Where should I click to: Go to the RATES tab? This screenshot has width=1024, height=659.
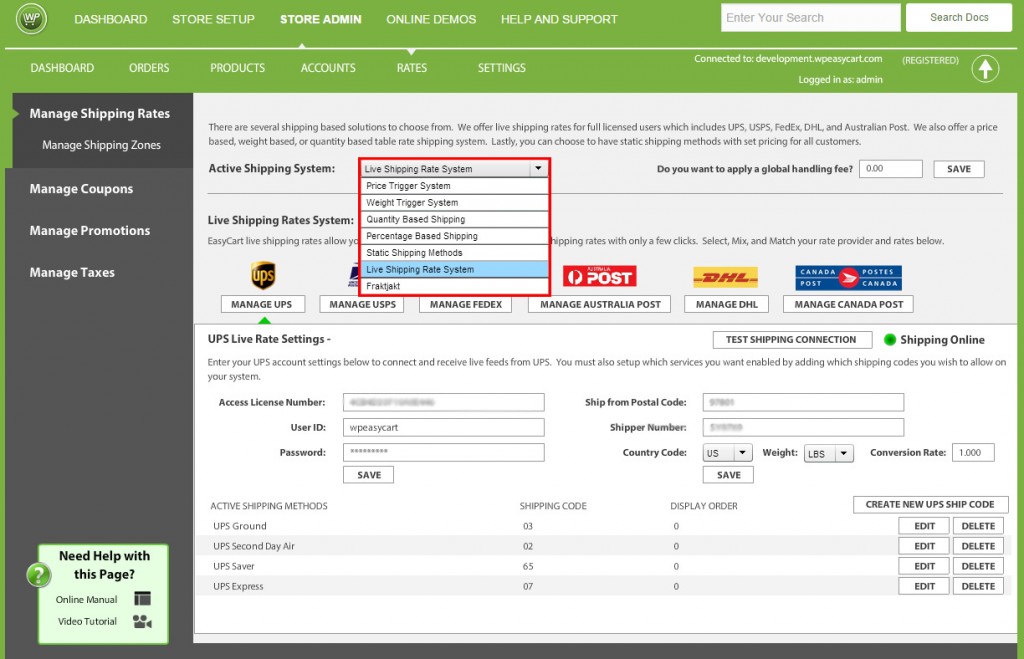[411, 68]
